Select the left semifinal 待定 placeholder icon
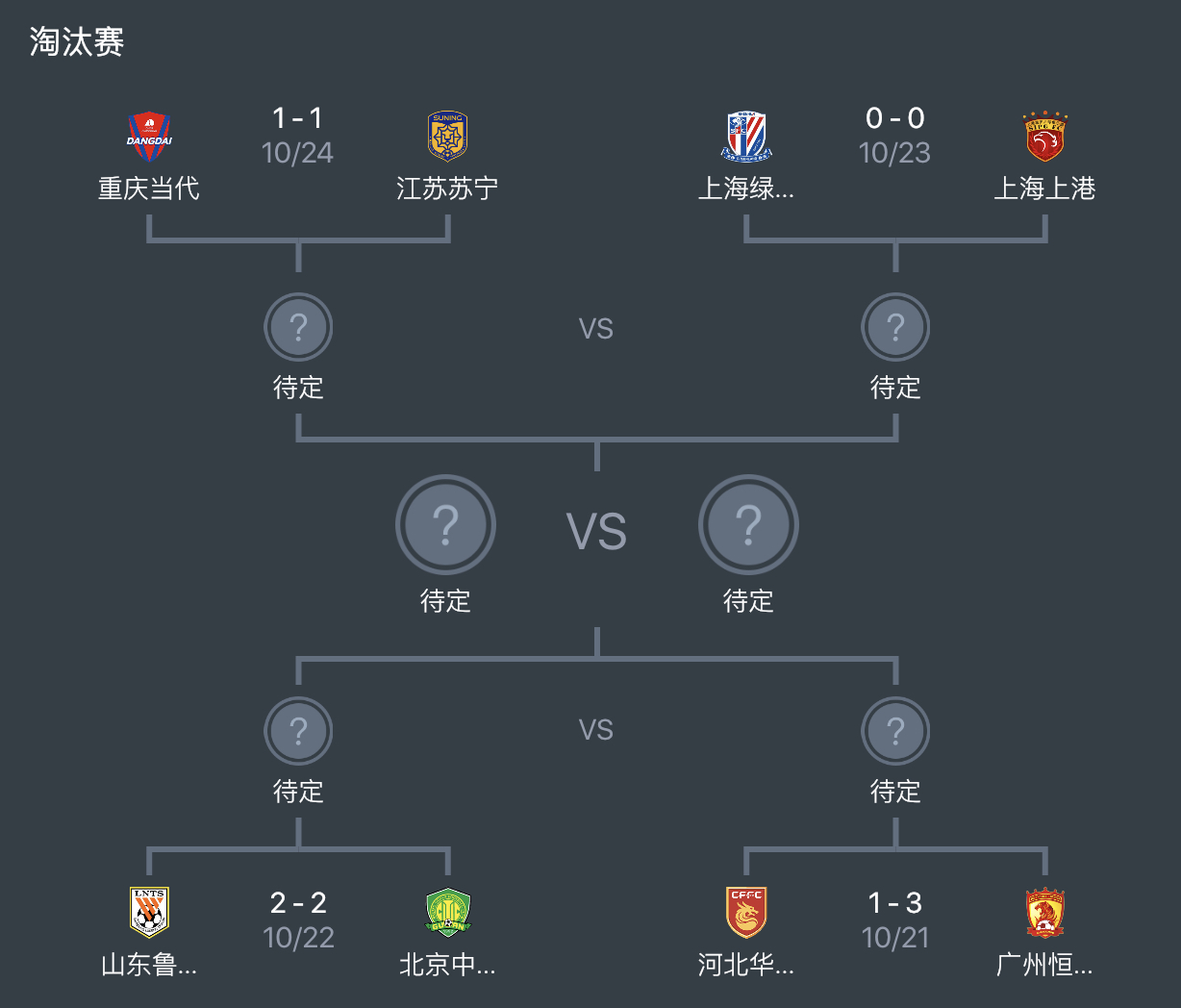Screen dimensions: 1181x1008 (x=298, y=327)
